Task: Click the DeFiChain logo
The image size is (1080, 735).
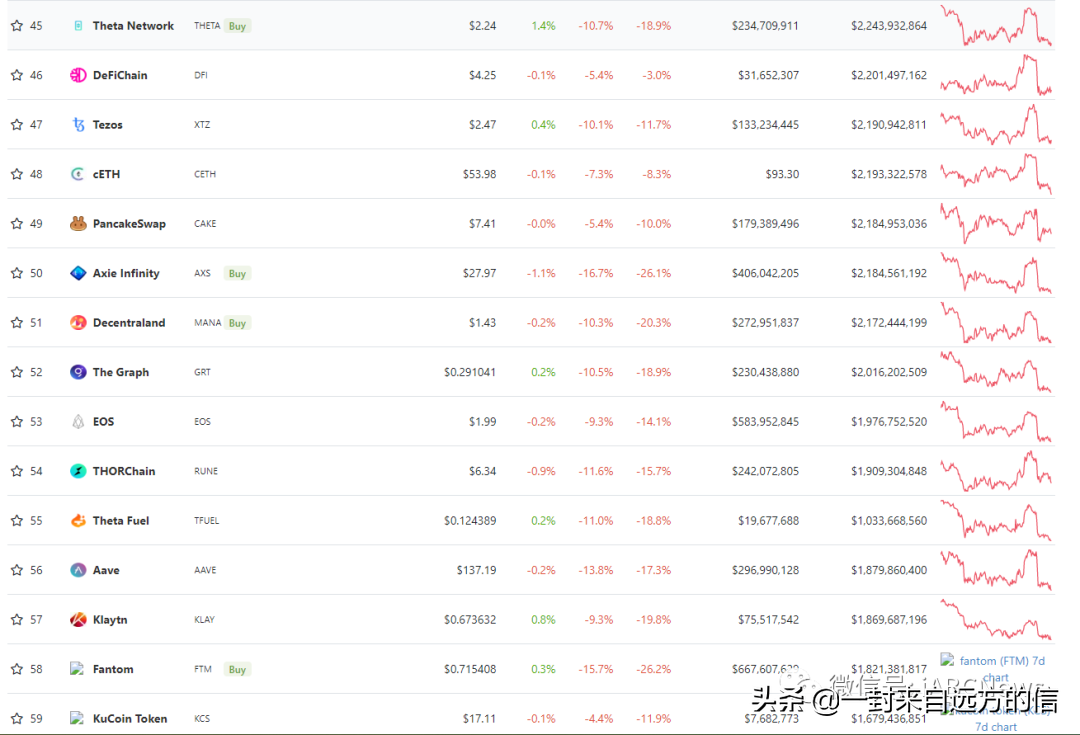Action: (77, 74)
